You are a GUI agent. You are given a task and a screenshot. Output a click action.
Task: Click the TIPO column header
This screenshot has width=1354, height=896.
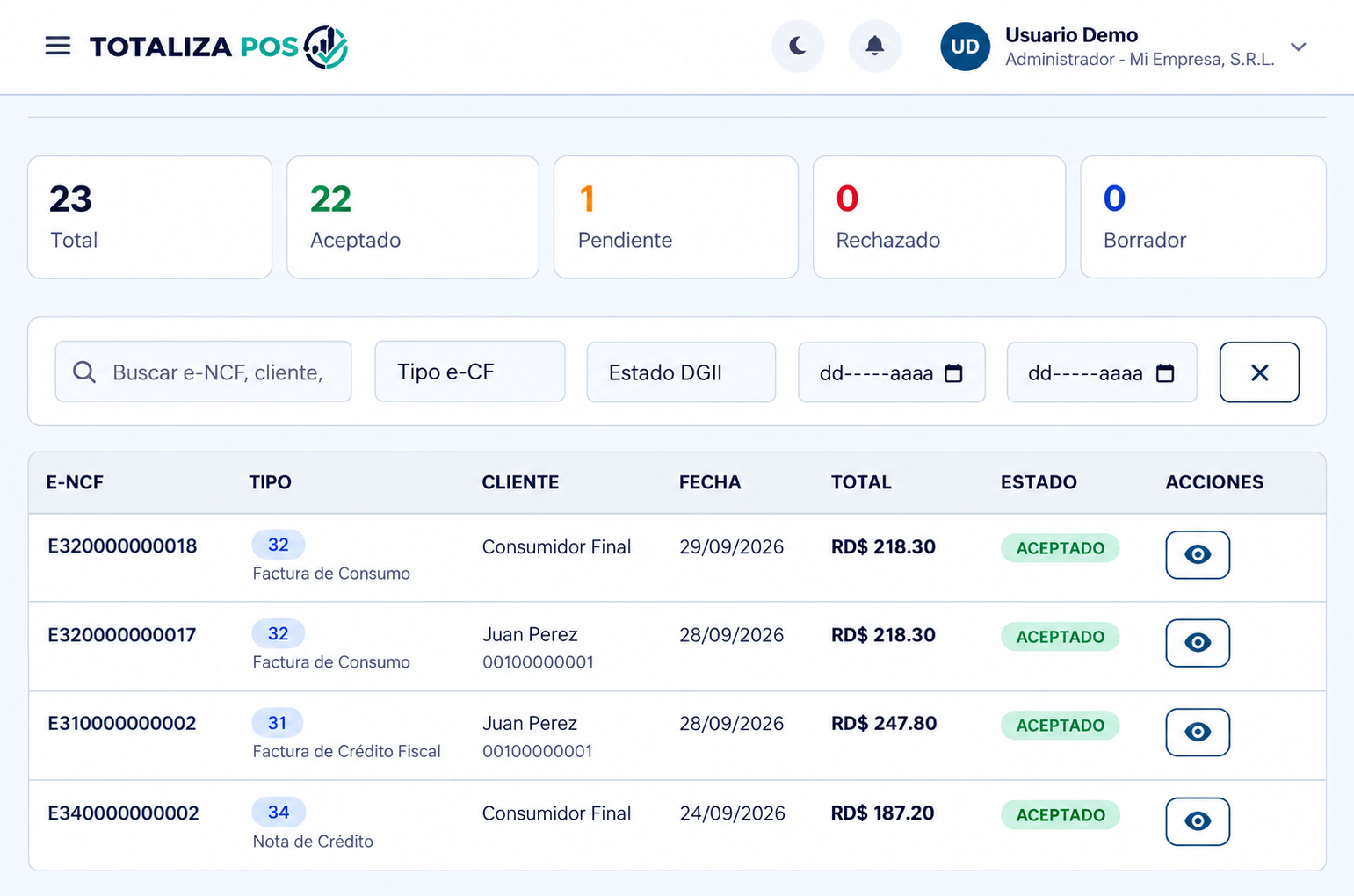[270, 482]
